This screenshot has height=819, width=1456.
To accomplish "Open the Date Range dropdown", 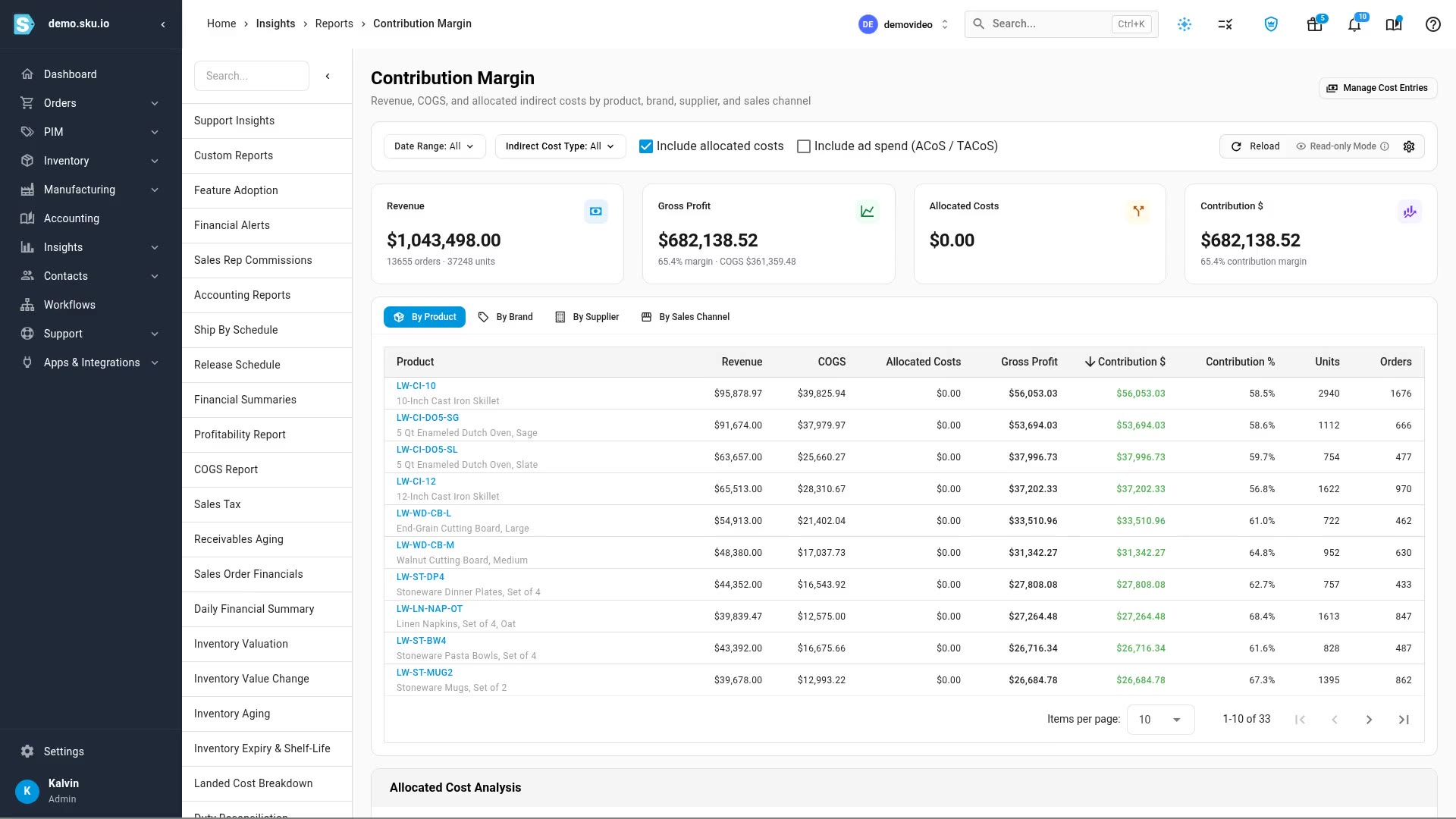I will [434, 146].
